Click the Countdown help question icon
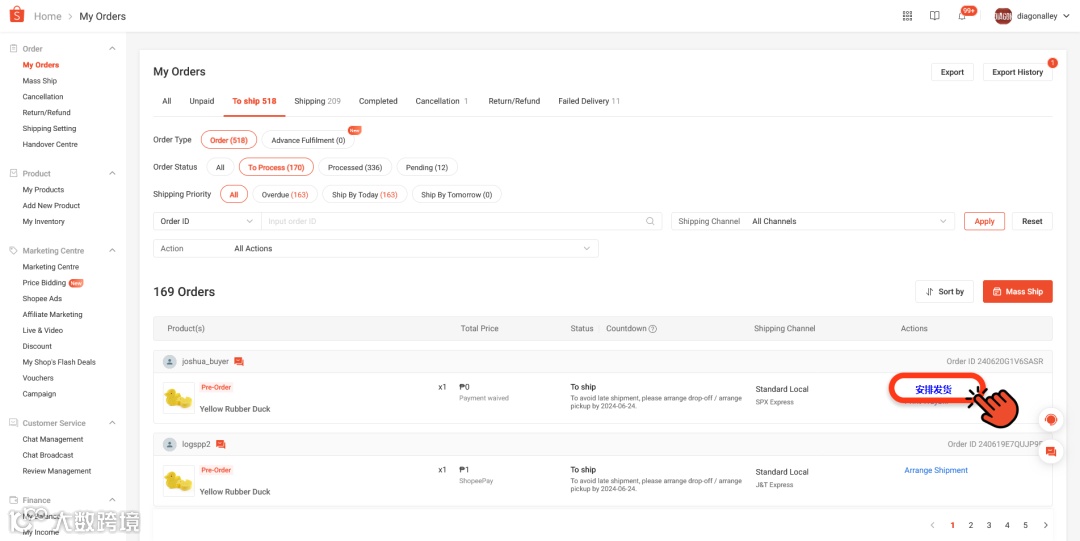Screen dimensions: 1080x541 click(x=653, y=329)
